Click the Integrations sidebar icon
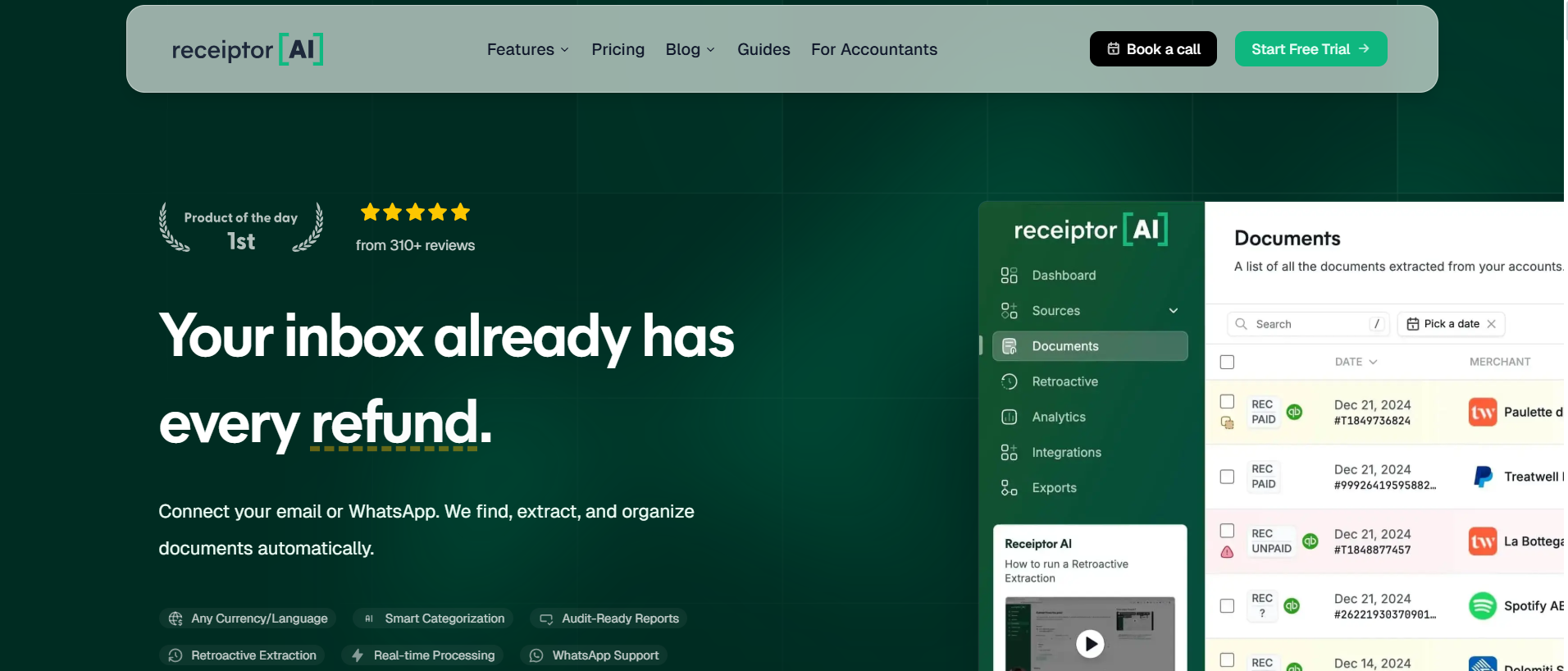 (1010, 452)
